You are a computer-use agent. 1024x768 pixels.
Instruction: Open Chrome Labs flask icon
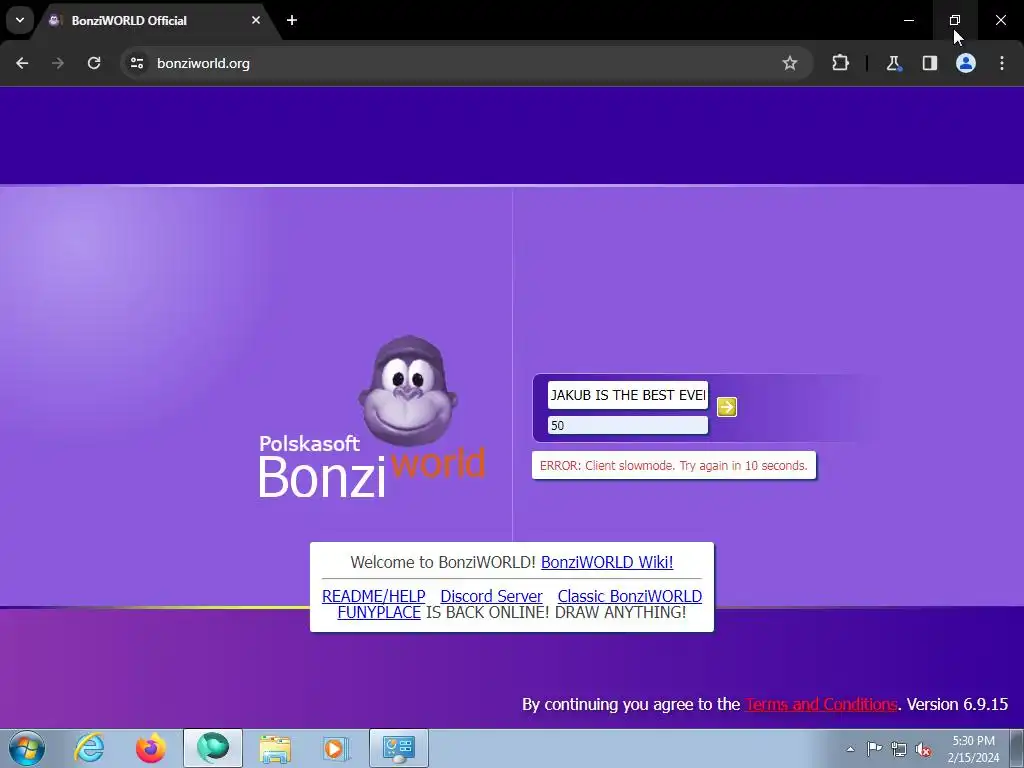coord(893,63)
